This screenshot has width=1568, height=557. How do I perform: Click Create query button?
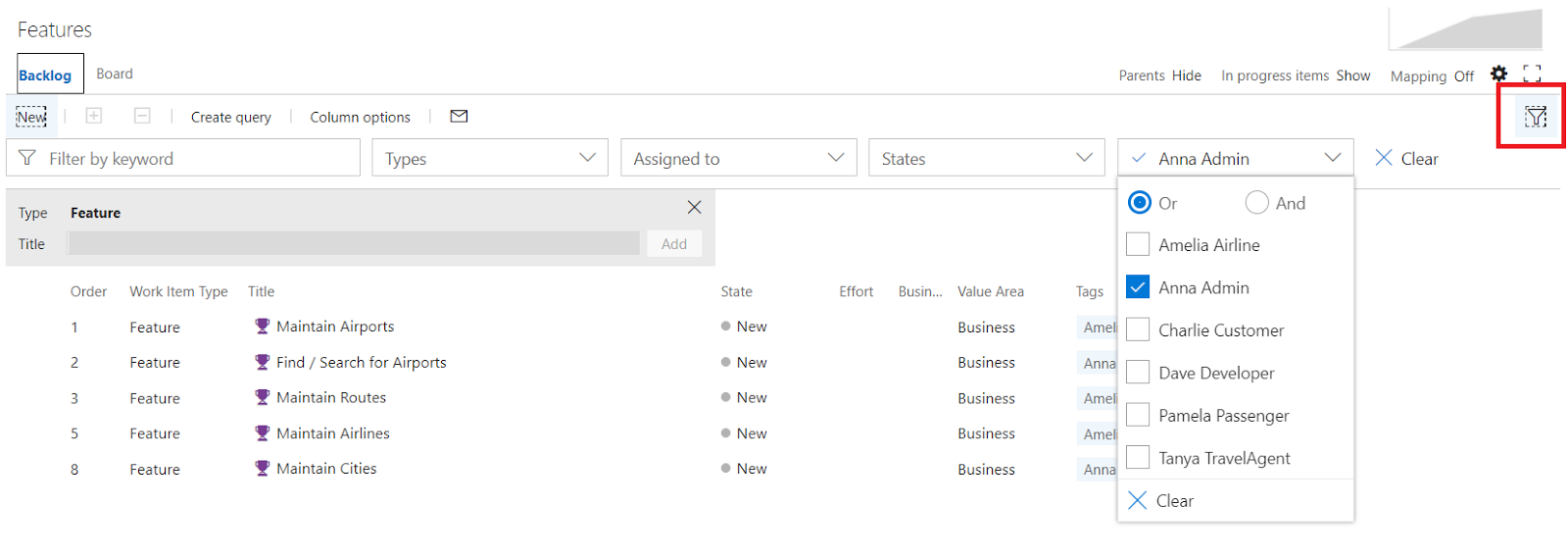click(x=231, y=117)
